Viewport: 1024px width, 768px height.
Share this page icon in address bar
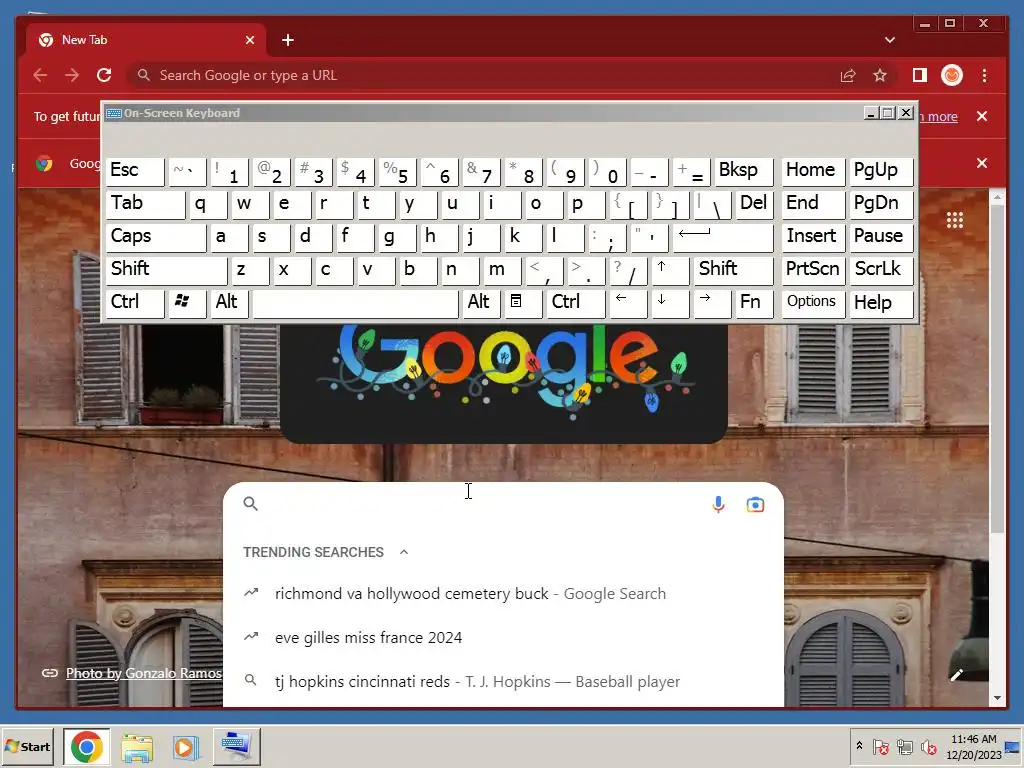[x=848, y=75]
